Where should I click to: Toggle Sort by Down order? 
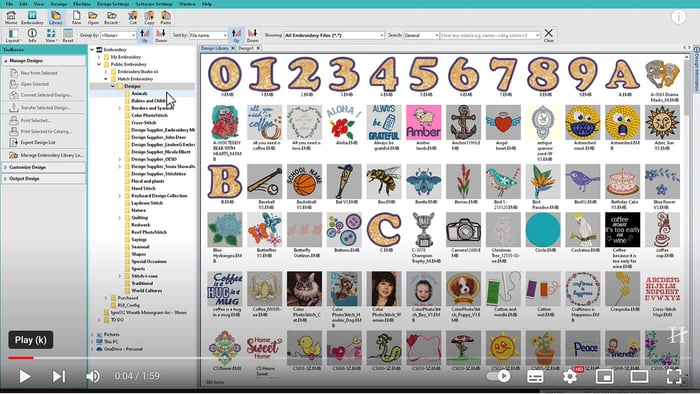[x=253, y=35]
